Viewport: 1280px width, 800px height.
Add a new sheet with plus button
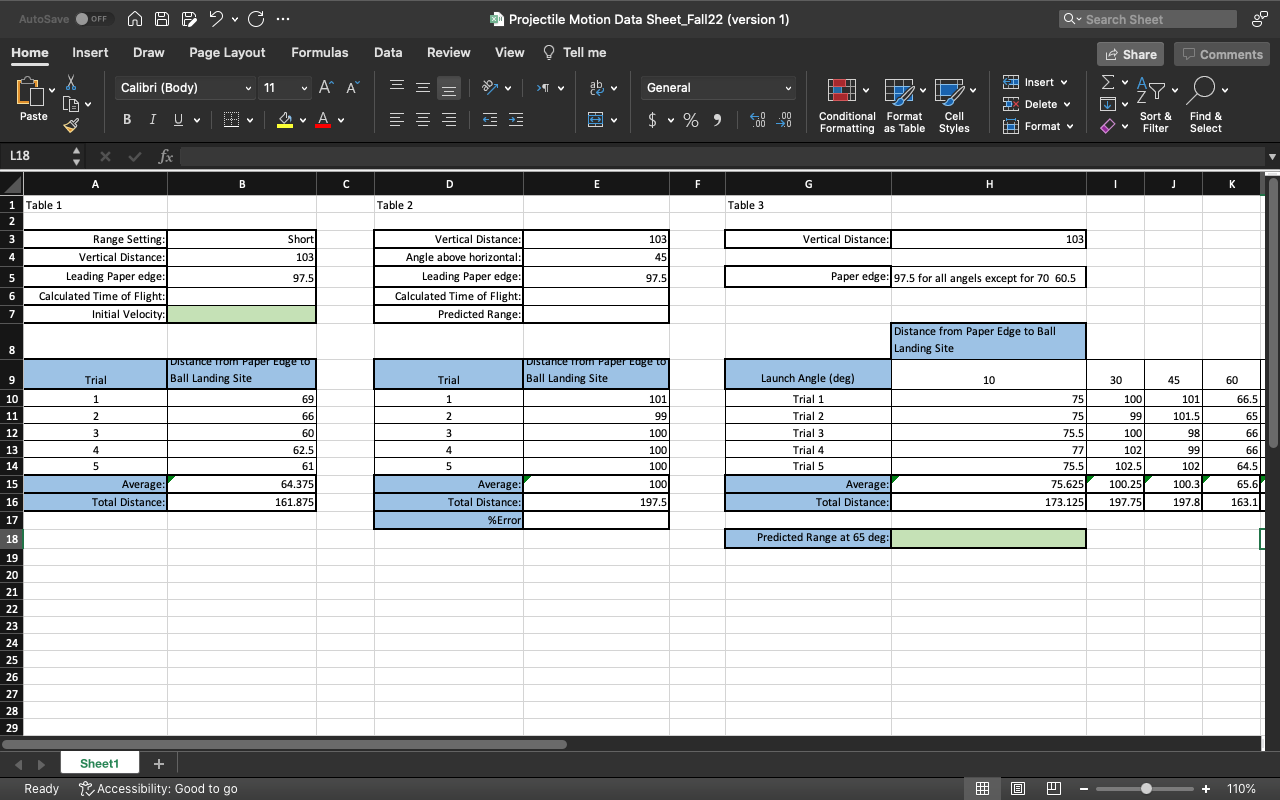point(158,763)
